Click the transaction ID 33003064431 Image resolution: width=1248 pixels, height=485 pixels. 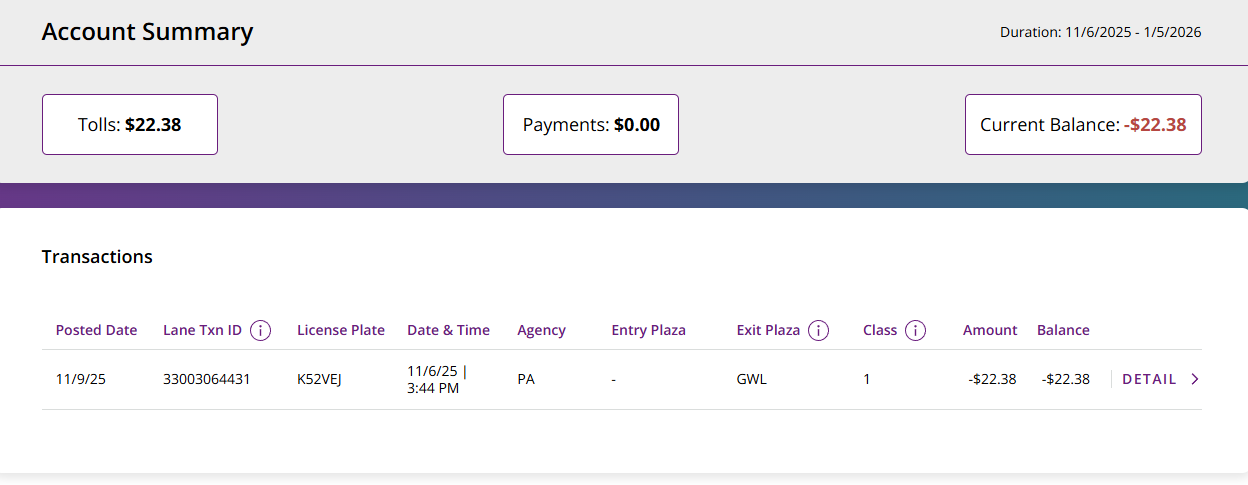[207, 380]
